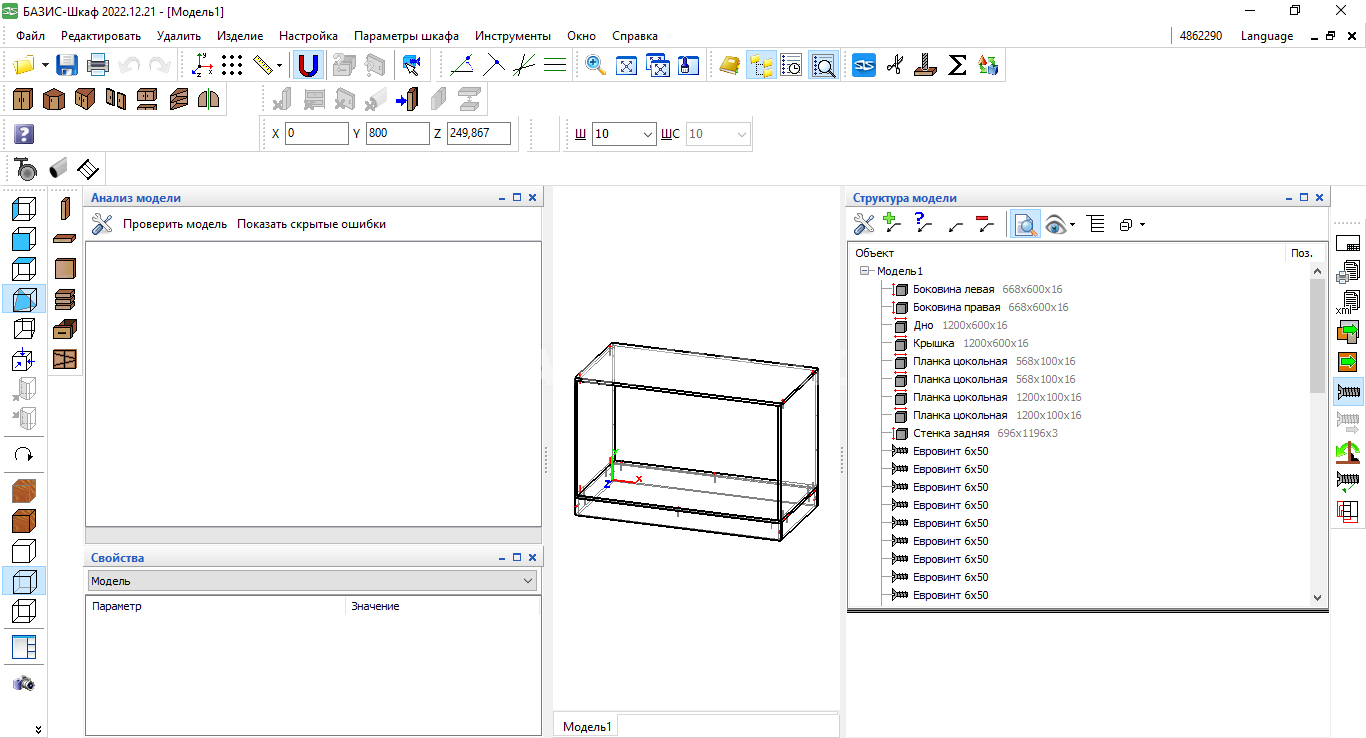Click the camera icon in left sidebar
Image resolution: width=1366 pixels, height=738 pixels.
click(24, 683)
